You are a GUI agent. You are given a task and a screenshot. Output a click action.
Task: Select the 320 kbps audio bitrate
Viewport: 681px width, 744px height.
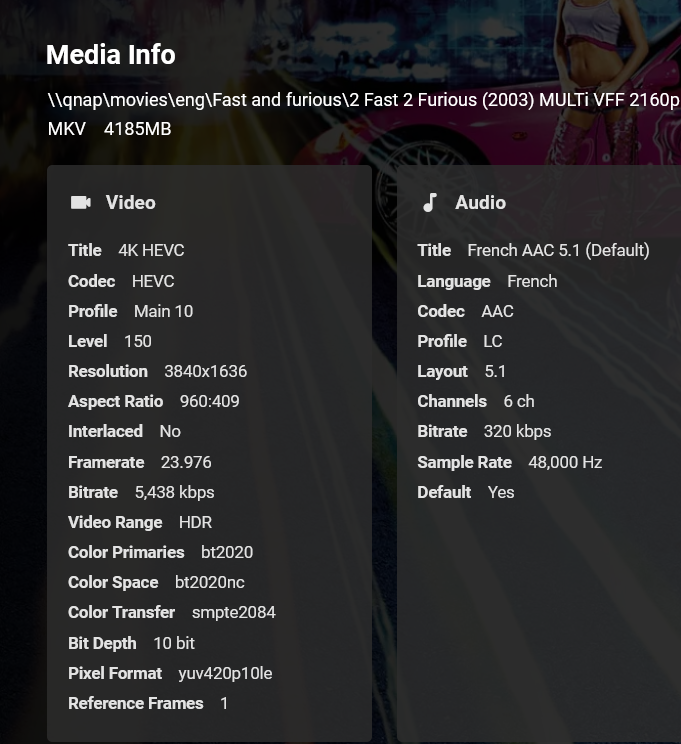coord(516,431)
